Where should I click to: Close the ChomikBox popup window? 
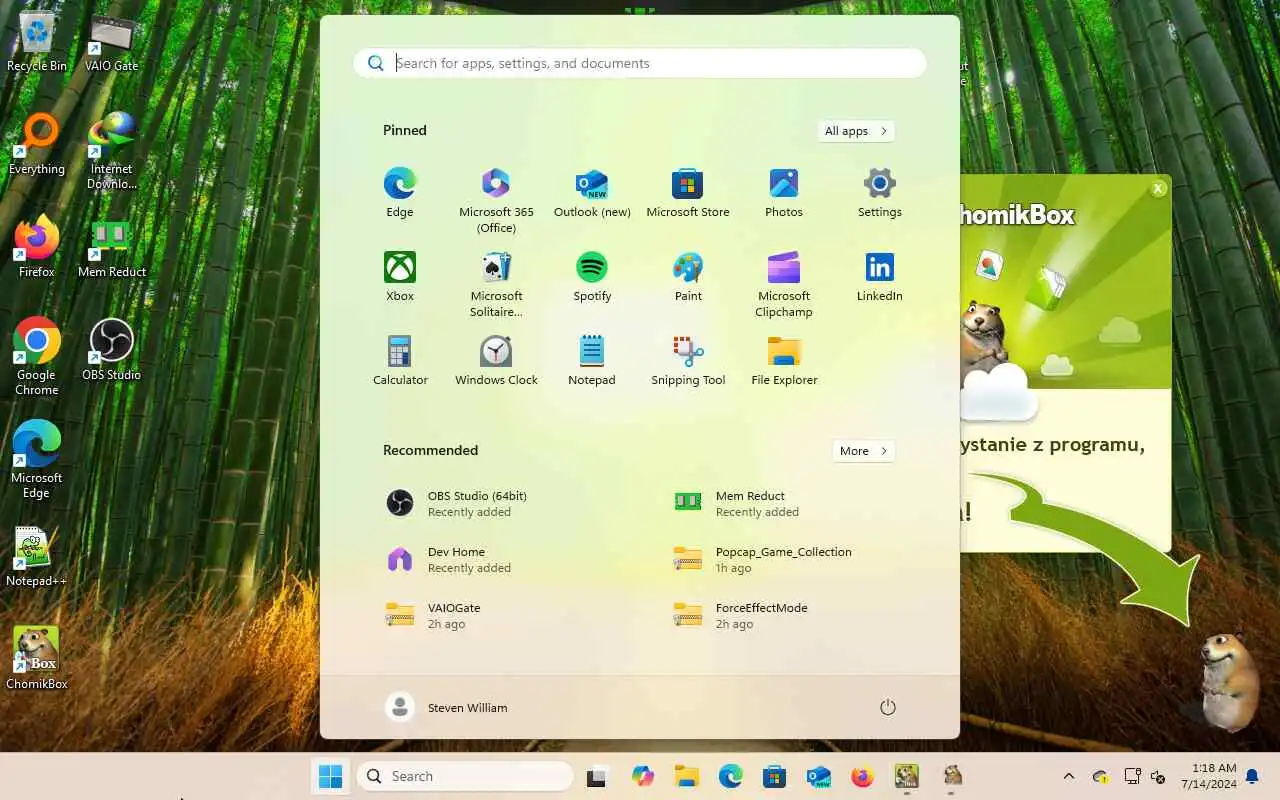1158,188
